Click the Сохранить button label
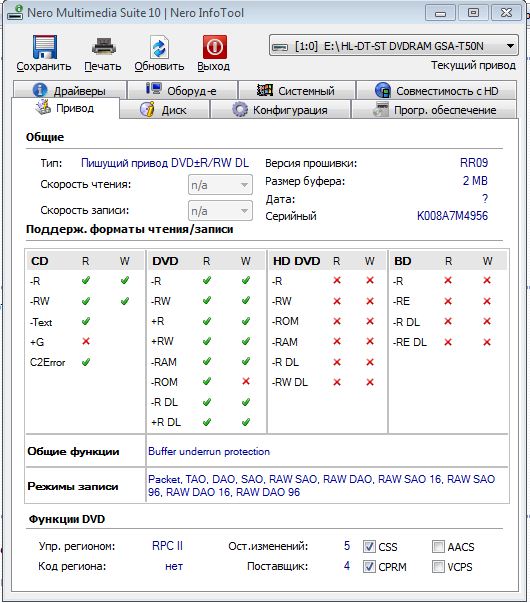This screenshot has height=603, width=530. click(x=44, y=67)
